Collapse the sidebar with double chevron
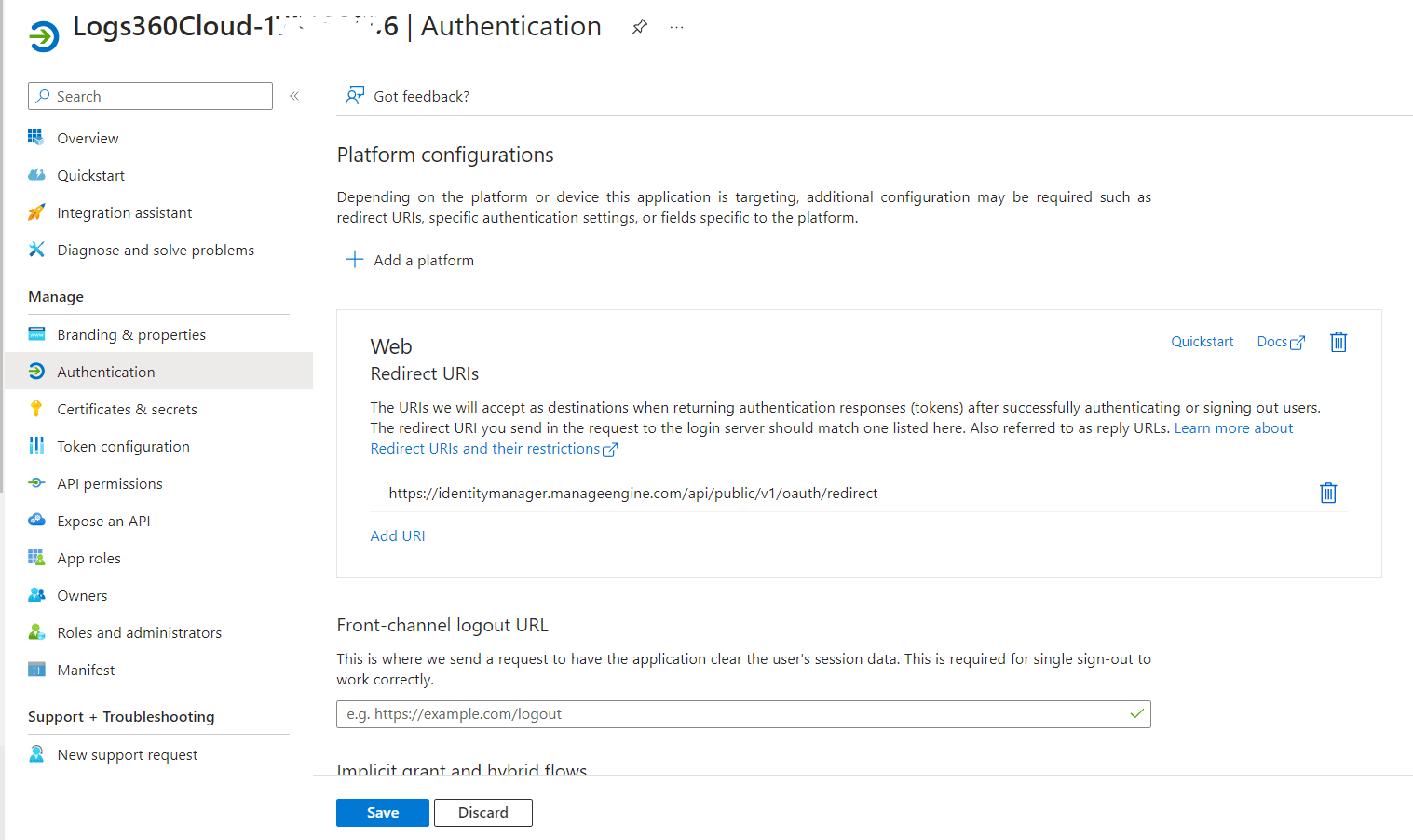Screen dimensions: 1413x840 click(294, 96)
